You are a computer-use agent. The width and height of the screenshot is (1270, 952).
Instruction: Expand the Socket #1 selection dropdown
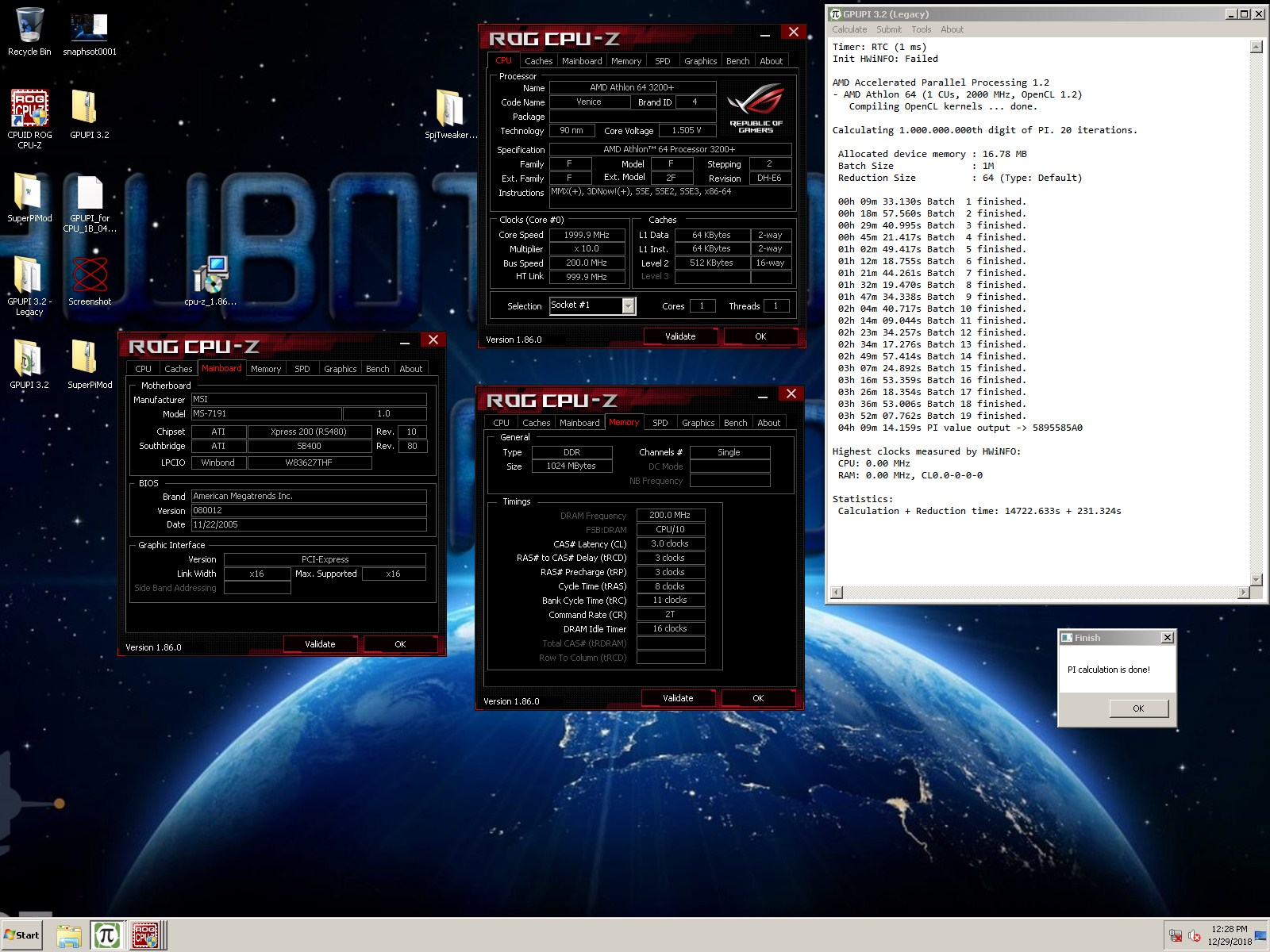coord(628,305)
